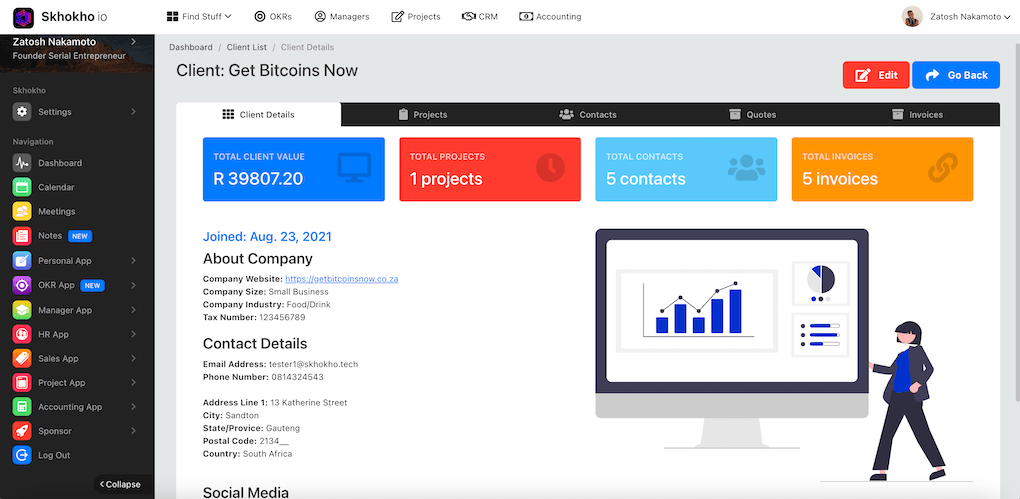Screen dimensions: 1020x499
Task: Open the Dashboard pulse icon
Action: coord(22,163)
